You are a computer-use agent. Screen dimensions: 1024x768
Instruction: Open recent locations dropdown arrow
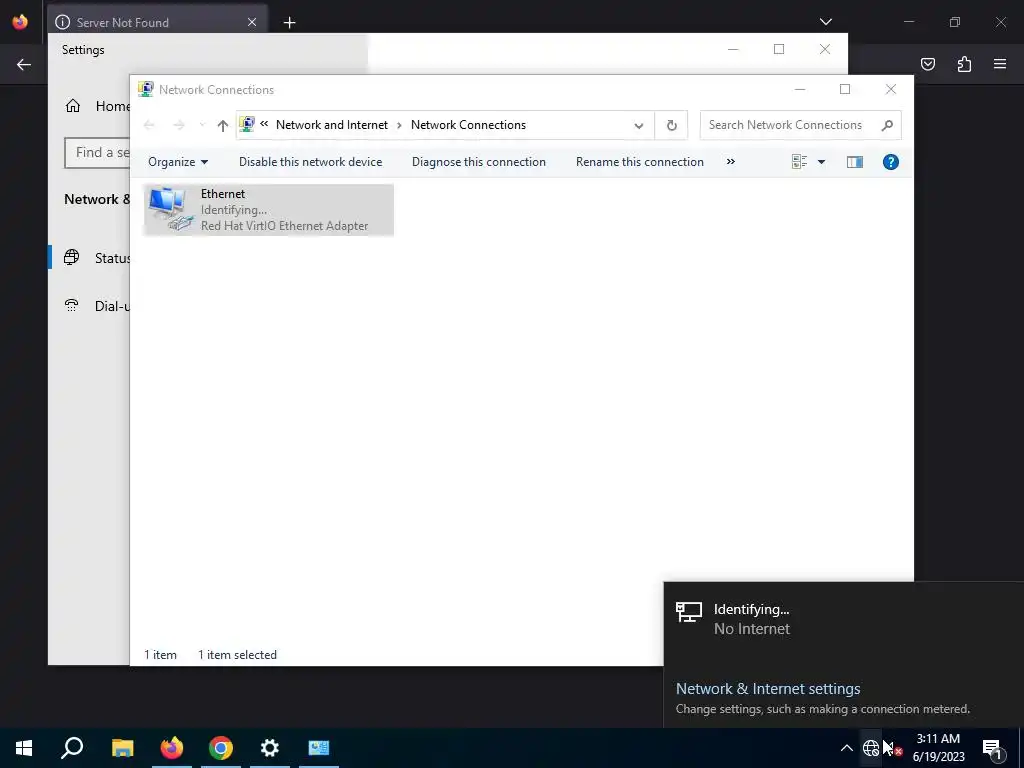202,125
